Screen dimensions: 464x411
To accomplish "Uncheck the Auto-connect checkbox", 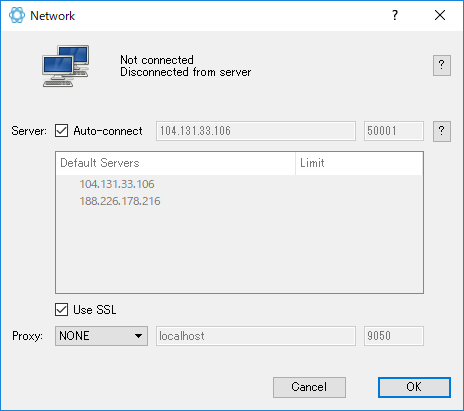I will pyautogui.click(x=62, y=131).
